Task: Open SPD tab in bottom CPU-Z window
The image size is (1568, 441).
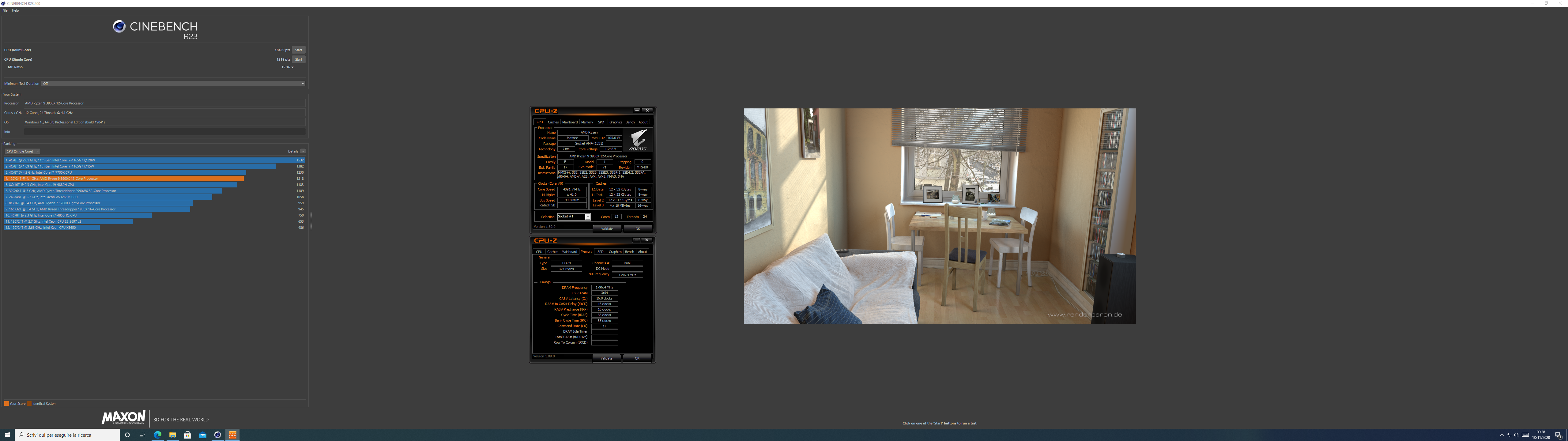Action: click(600, 251)
